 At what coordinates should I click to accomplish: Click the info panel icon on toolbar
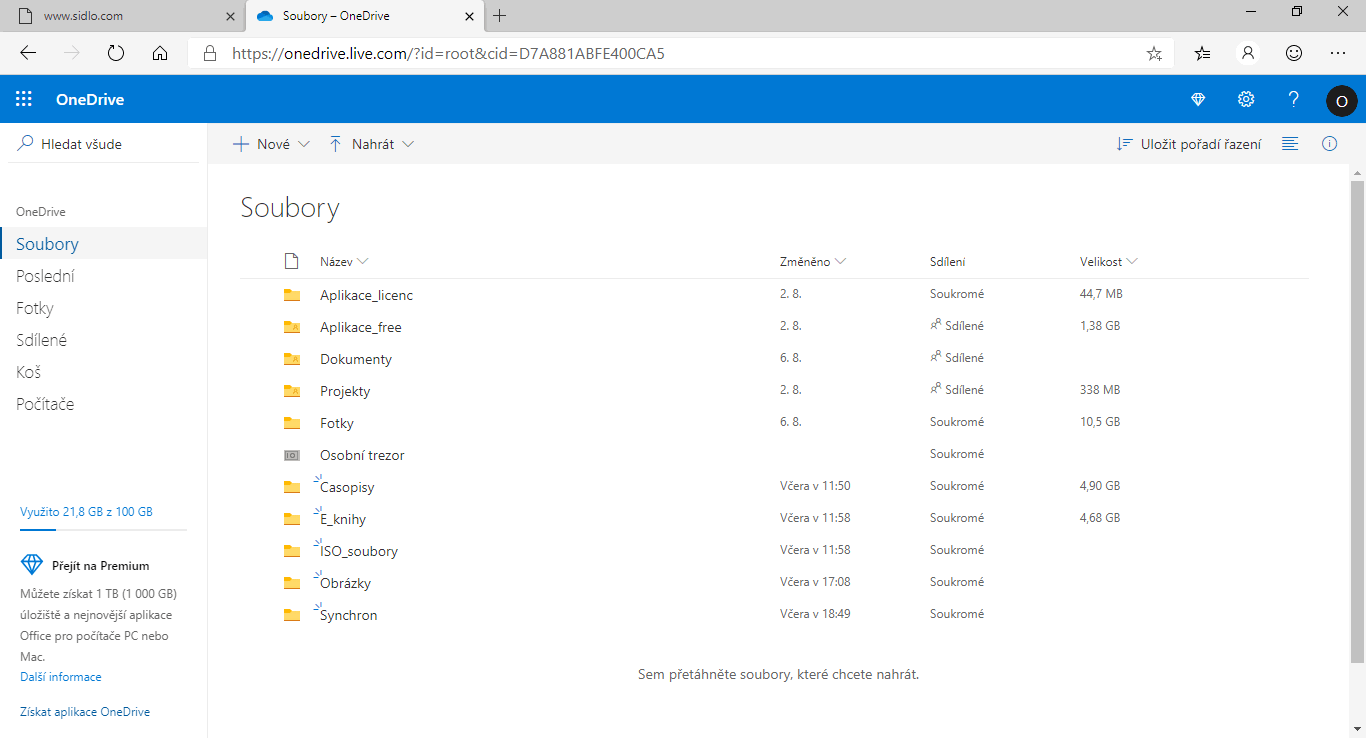click(1329, 143)
